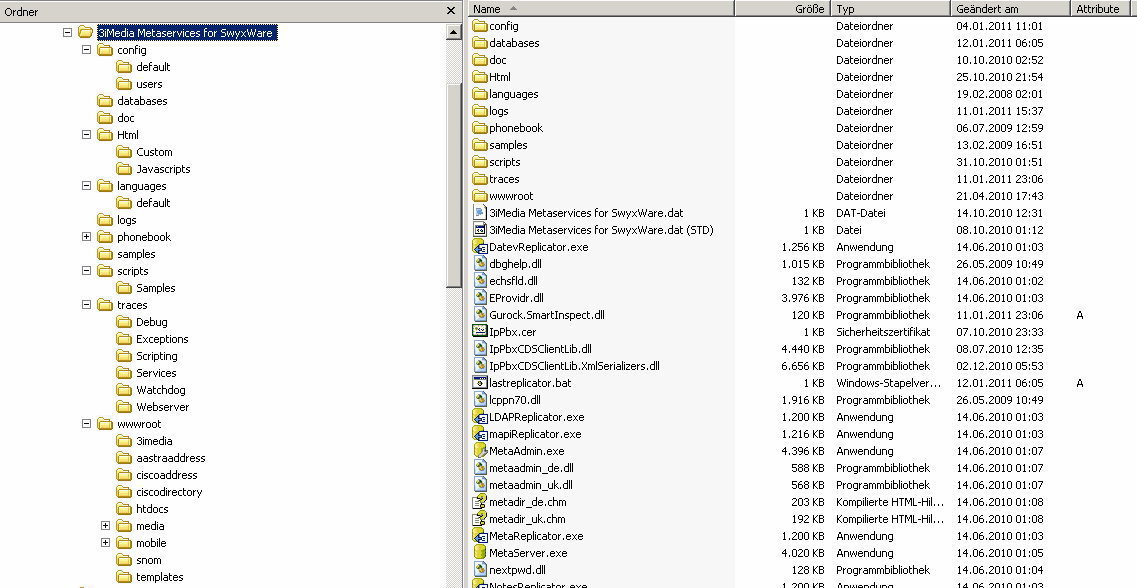Expand the phonebook folder in the tree
Viewport: 1137px width, 588px height.
[x=86, y=237]
